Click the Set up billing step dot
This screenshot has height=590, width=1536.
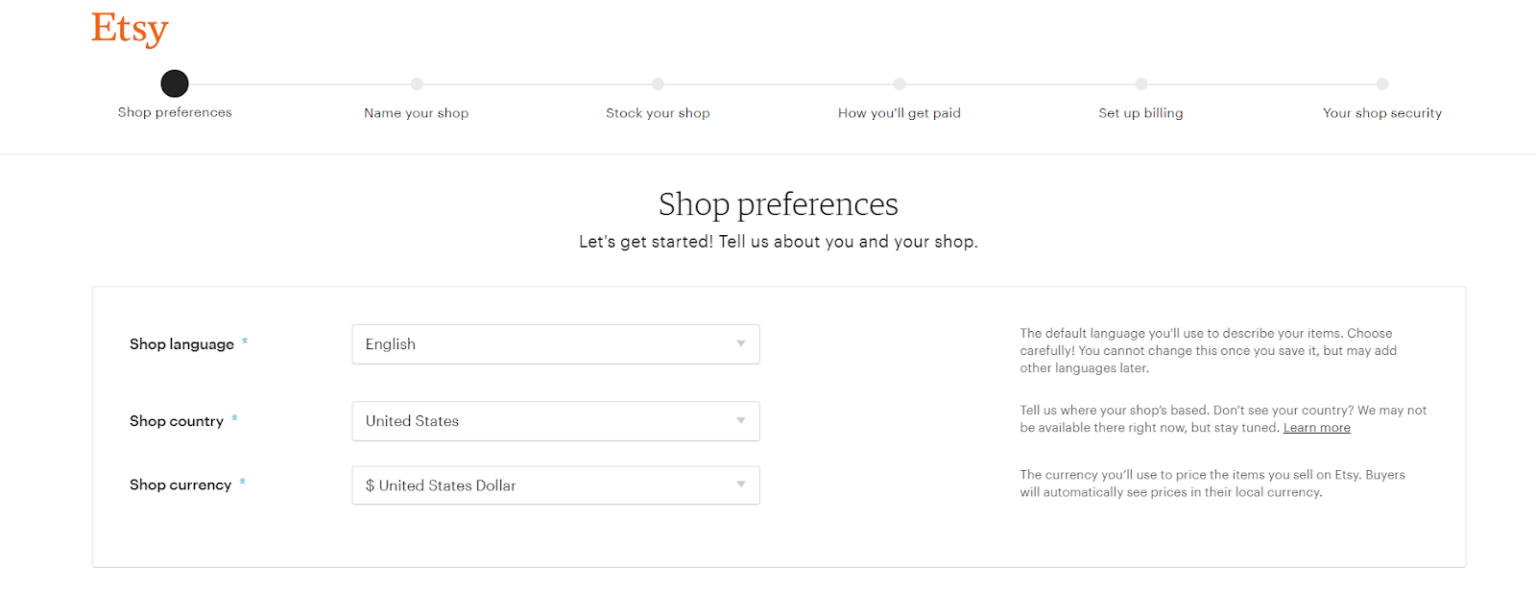point(1141,84)
